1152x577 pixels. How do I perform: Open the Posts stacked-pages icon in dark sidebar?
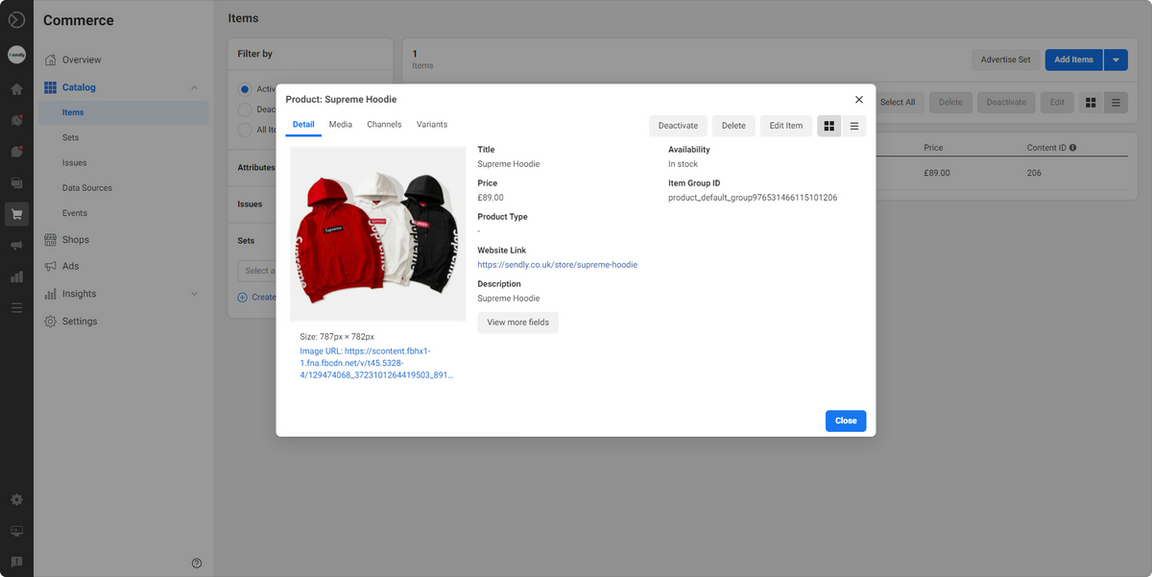(16, 183)
